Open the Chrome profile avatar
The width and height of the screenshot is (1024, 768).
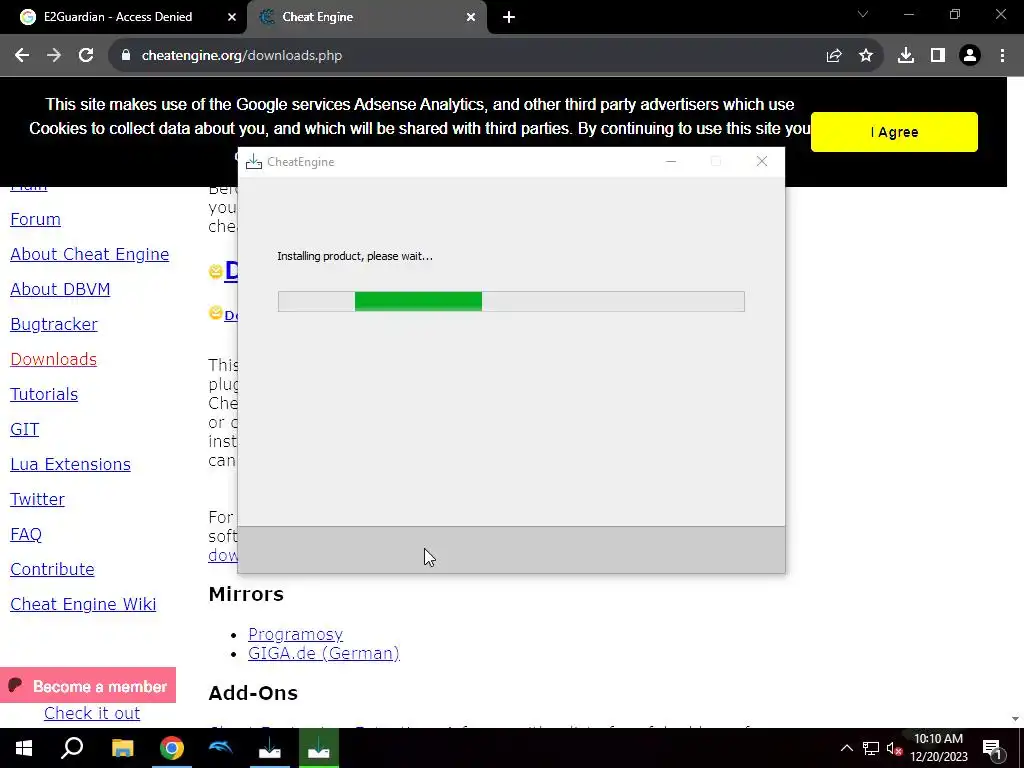tap(970, 56)
